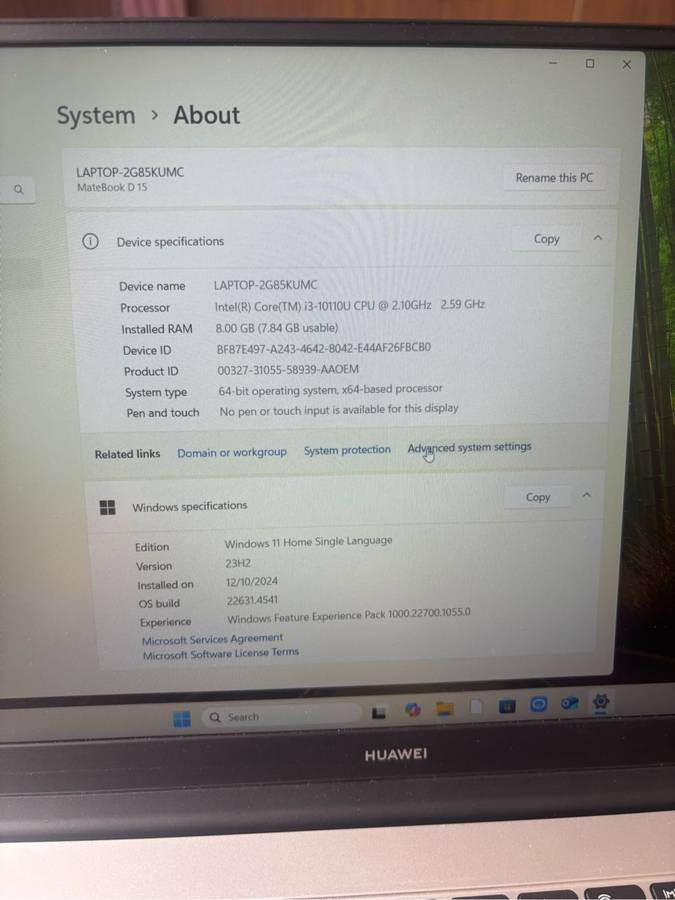Open Microsoft Services Agreement link
This screenshot has height=900, width=675.
(x=212, y=639)
